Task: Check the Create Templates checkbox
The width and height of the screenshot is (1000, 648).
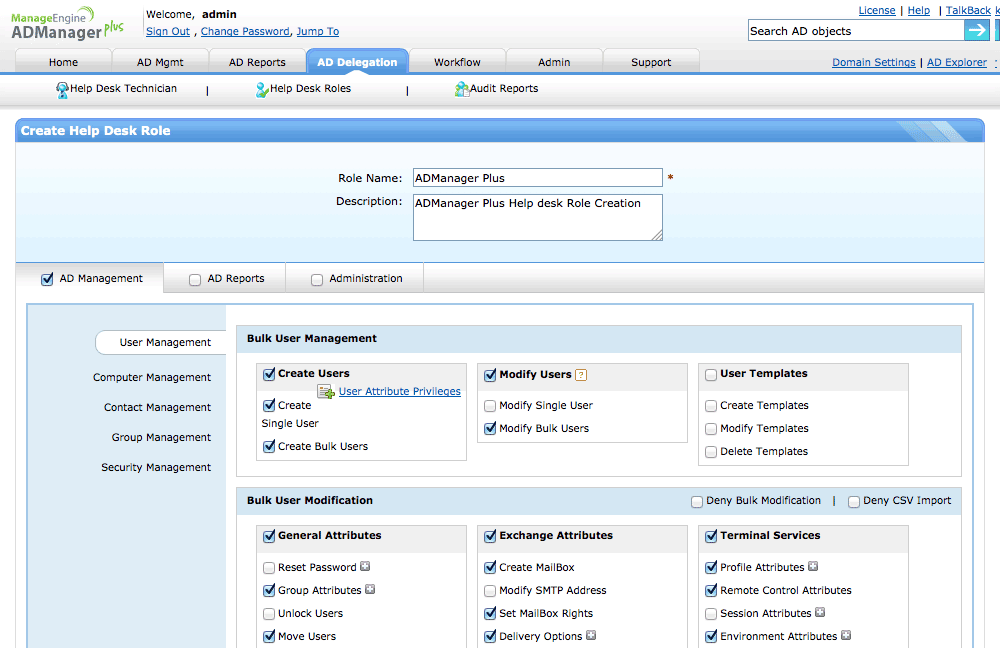Action: (x=711, y=406)
